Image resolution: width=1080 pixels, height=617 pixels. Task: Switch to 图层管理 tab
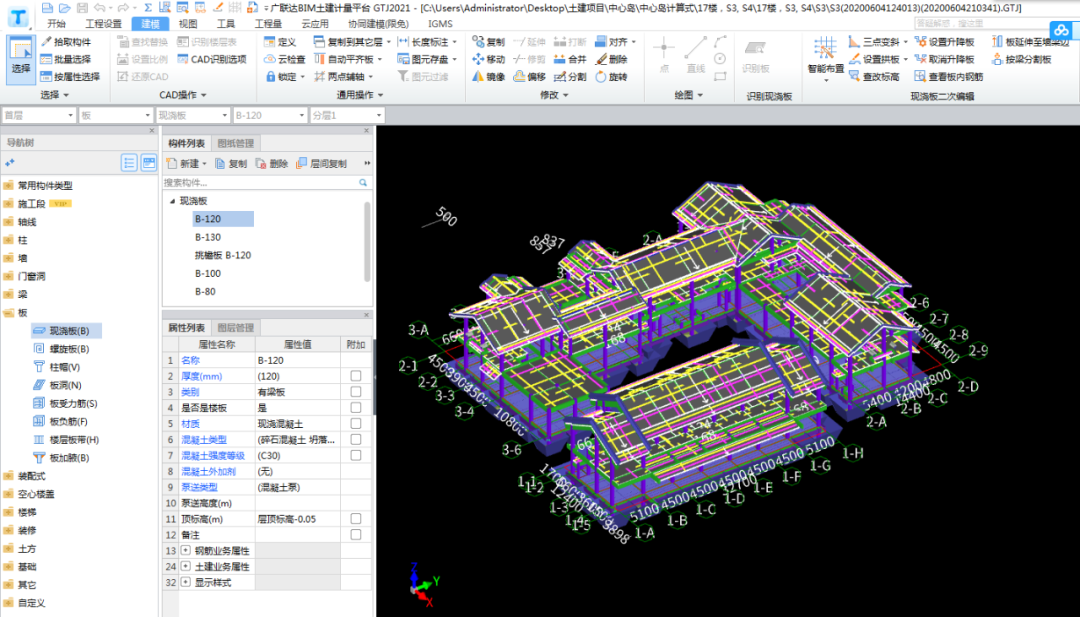236,328
